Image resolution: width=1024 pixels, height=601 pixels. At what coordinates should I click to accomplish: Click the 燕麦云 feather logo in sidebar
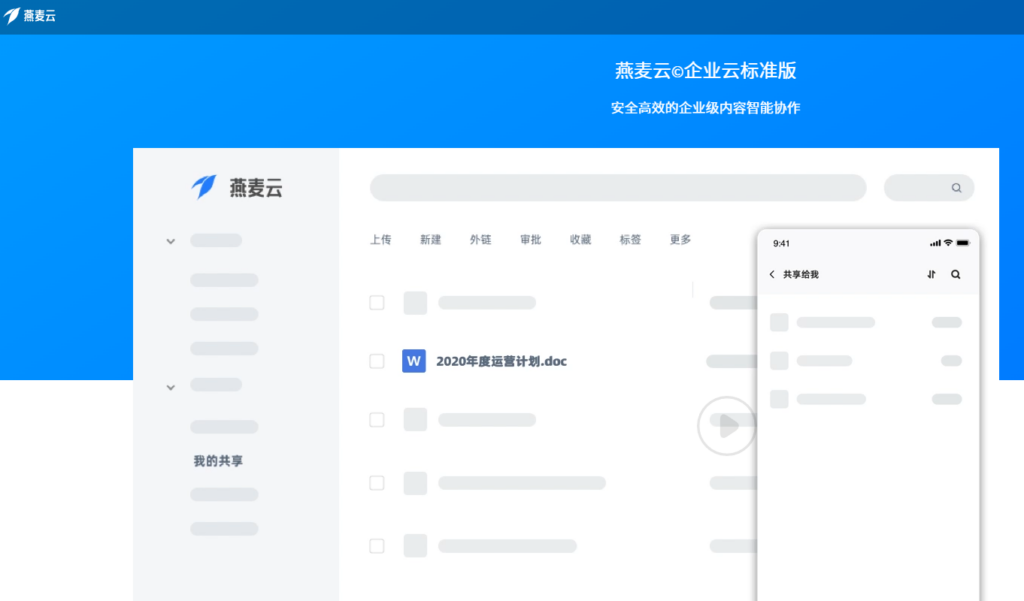pyautogui.click(x=203, y=187)
